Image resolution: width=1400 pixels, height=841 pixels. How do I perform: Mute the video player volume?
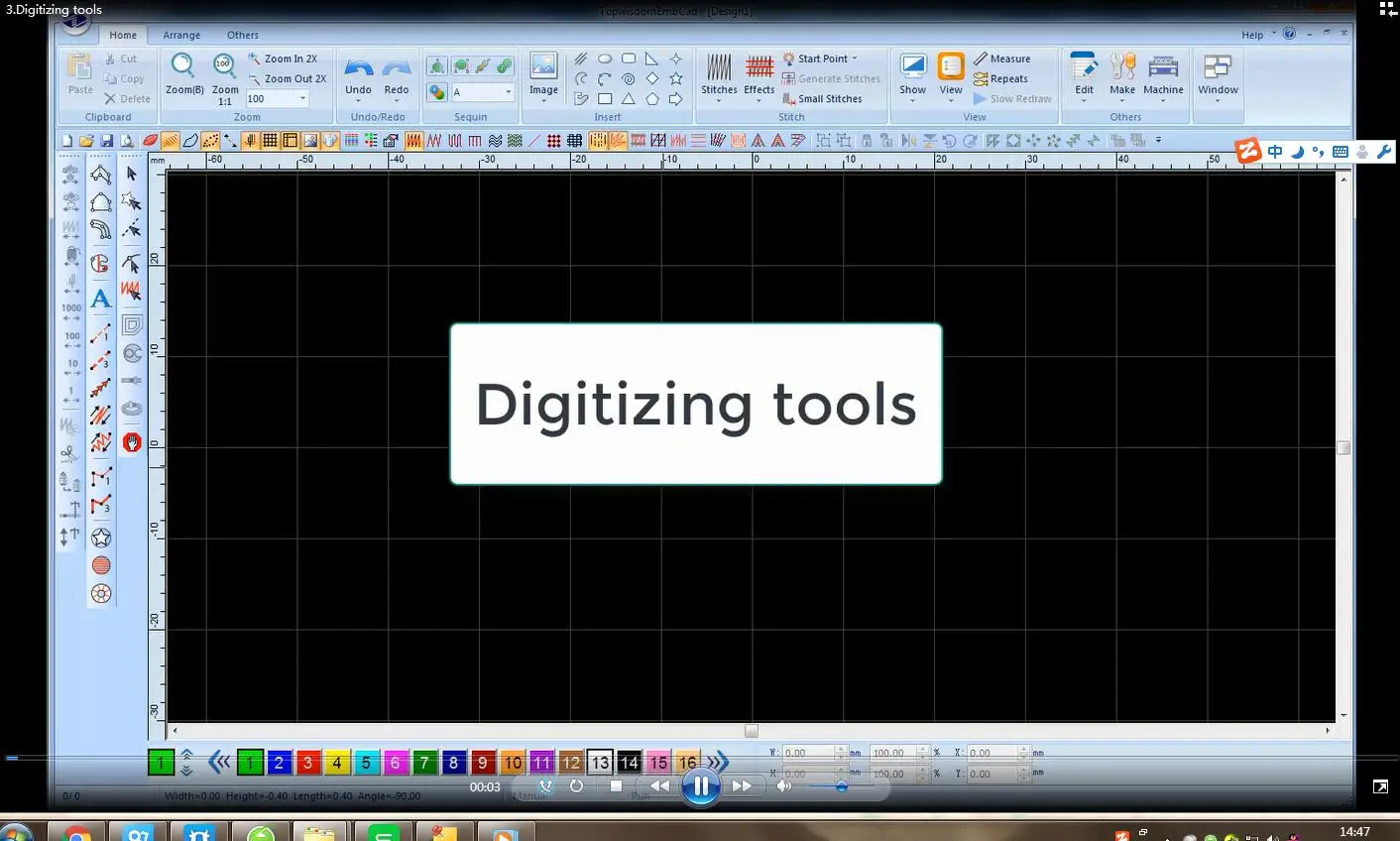[783, 786]
